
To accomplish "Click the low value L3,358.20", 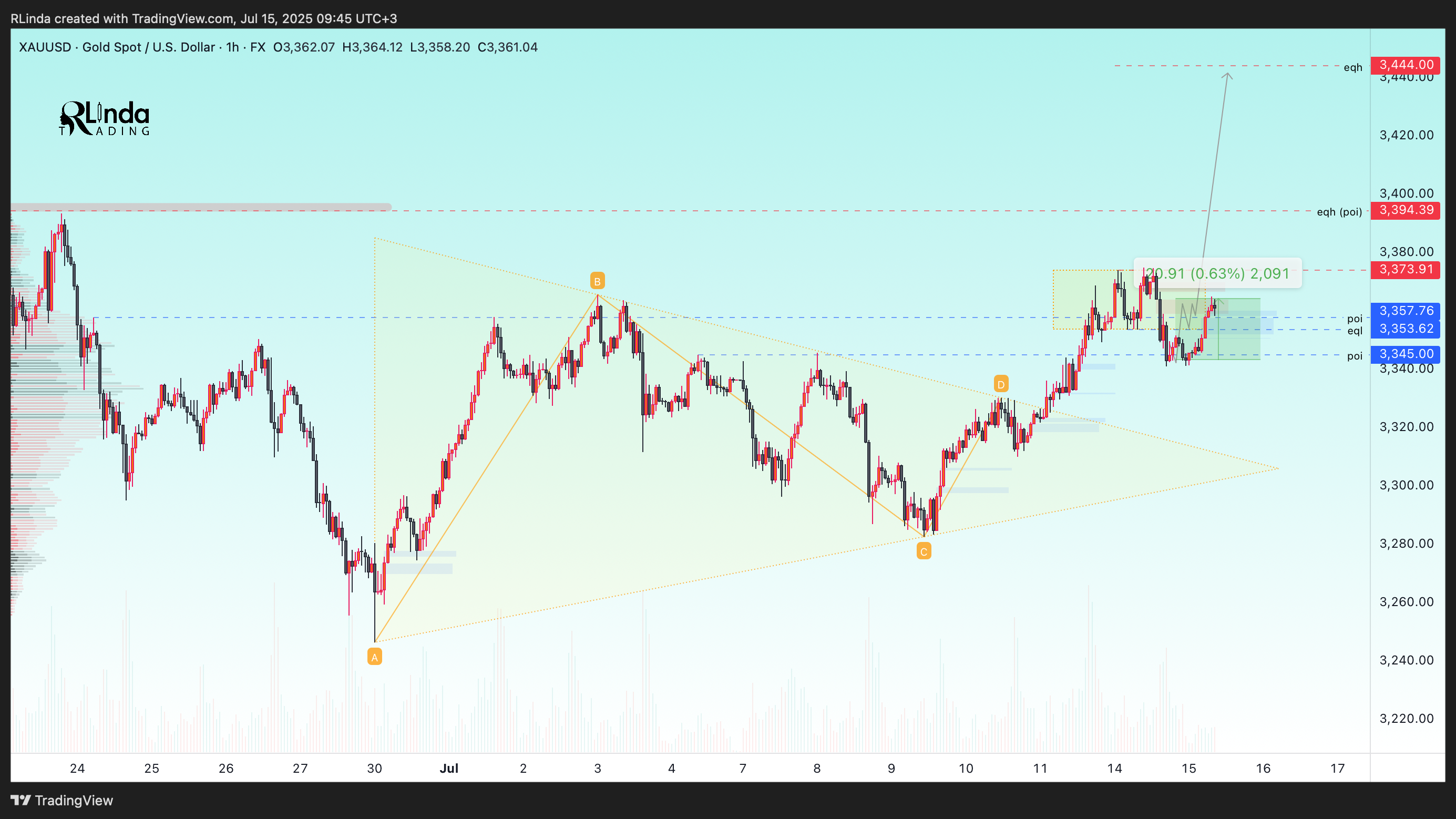I will point(440,47).
